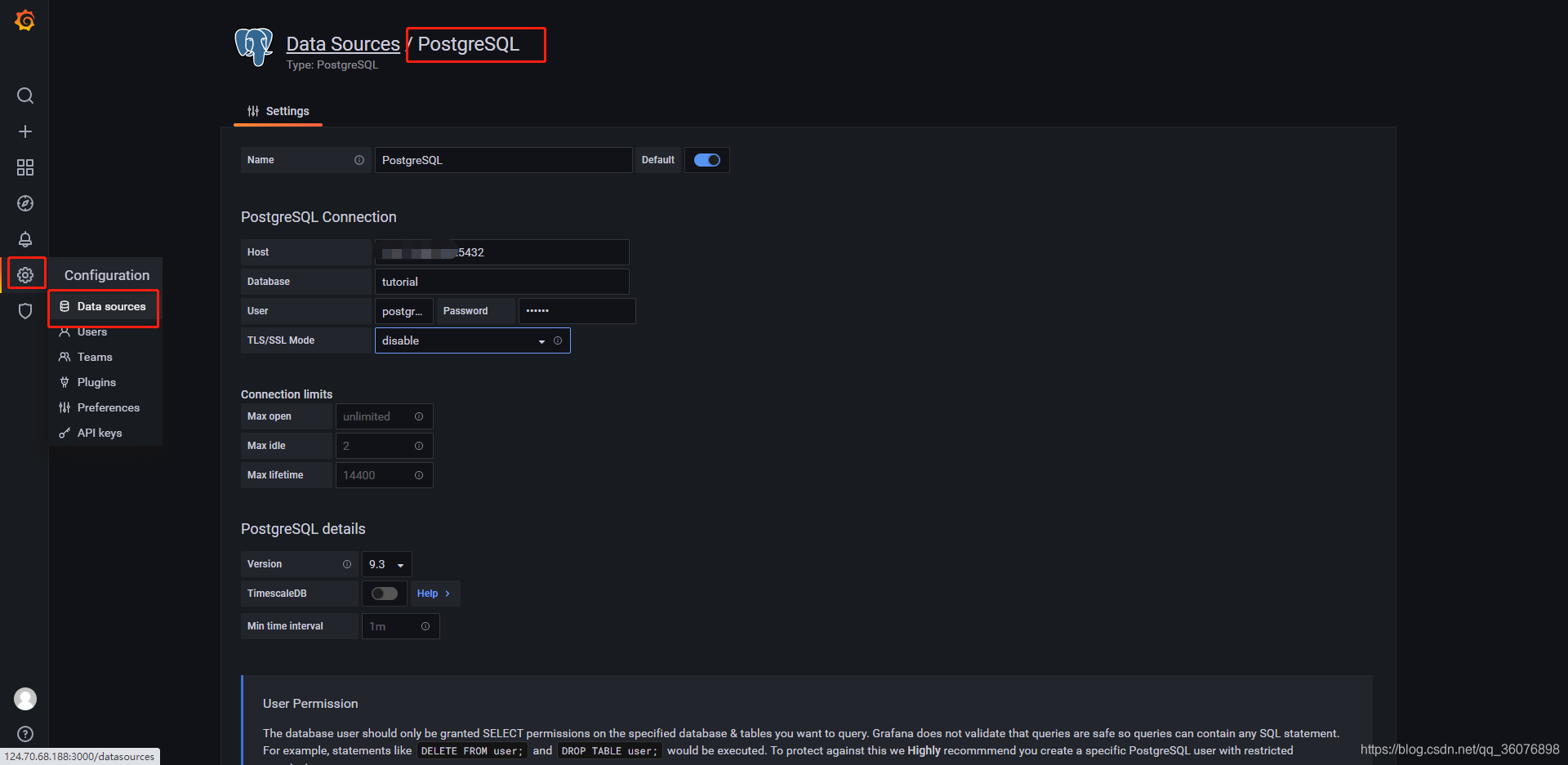The width and height of the screenshot is (1568, 765).
Task: Click the Max open input field
Action: coord(384,416)
